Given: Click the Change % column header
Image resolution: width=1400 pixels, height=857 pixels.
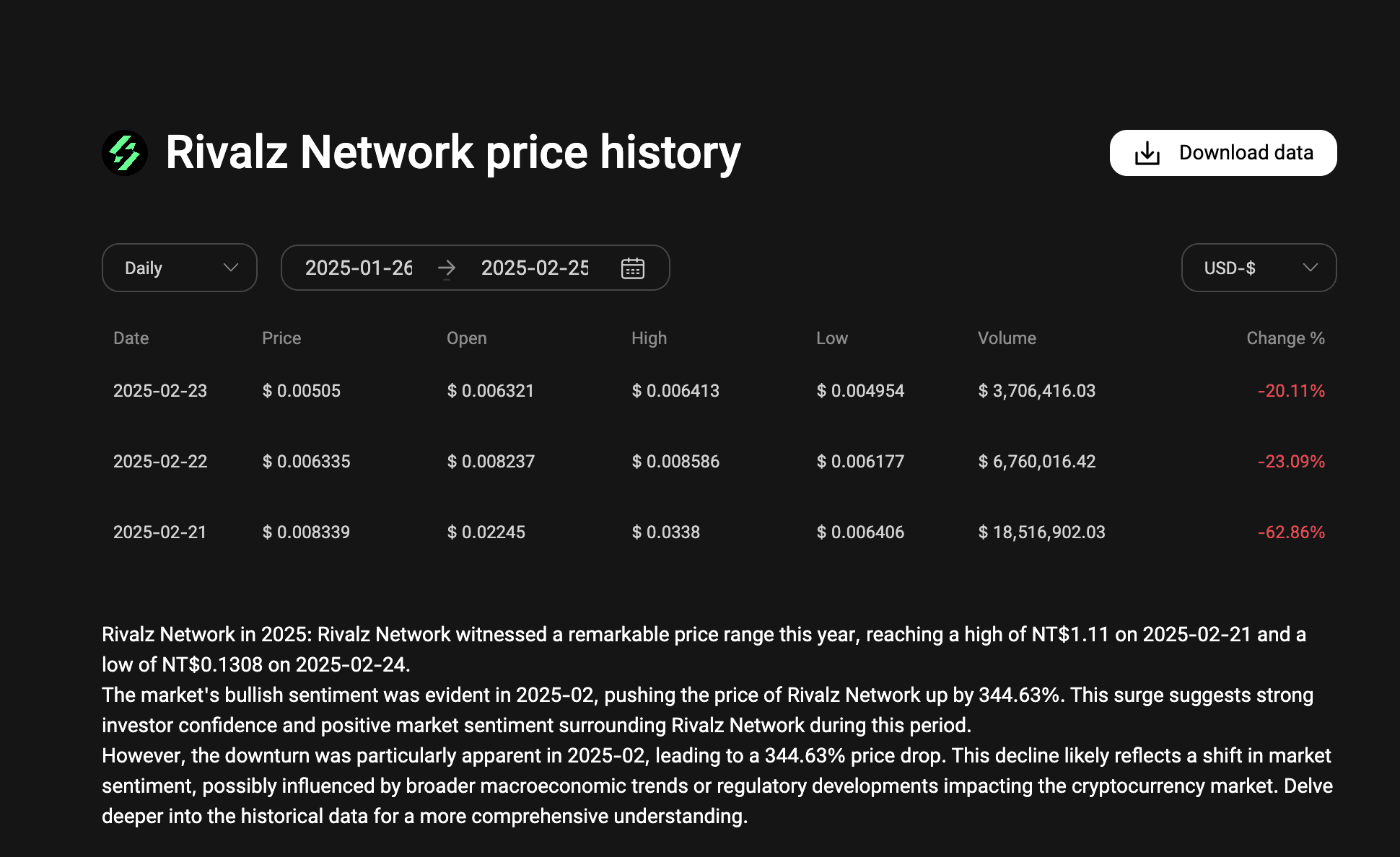Looking at the screenshot, I should click(x=1285, y=338).
